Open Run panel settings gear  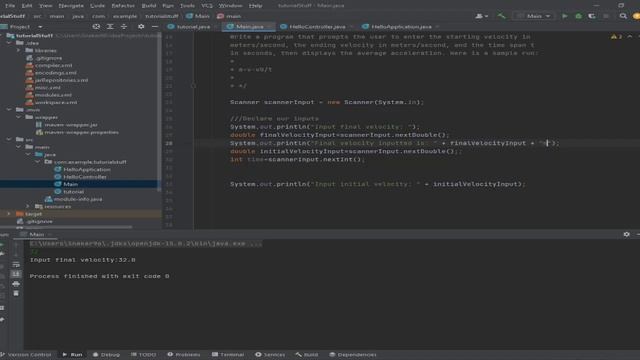626,234
